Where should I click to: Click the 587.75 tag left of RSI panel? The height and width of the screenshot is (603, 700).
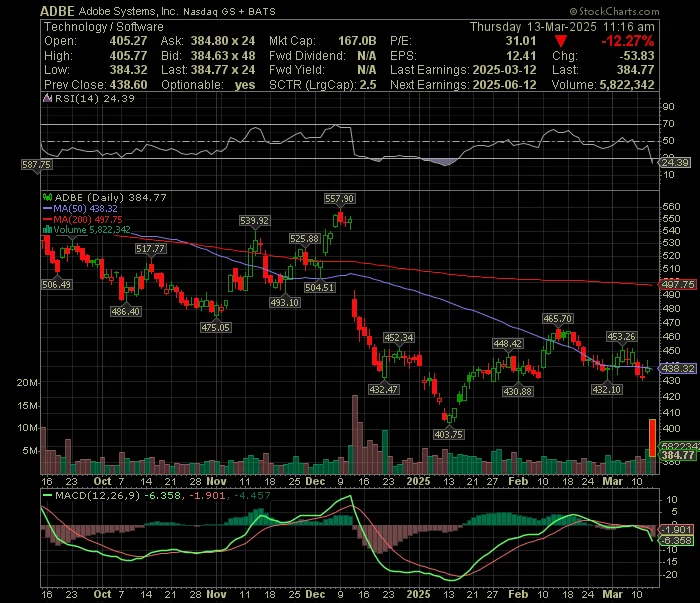click(37, 165)
